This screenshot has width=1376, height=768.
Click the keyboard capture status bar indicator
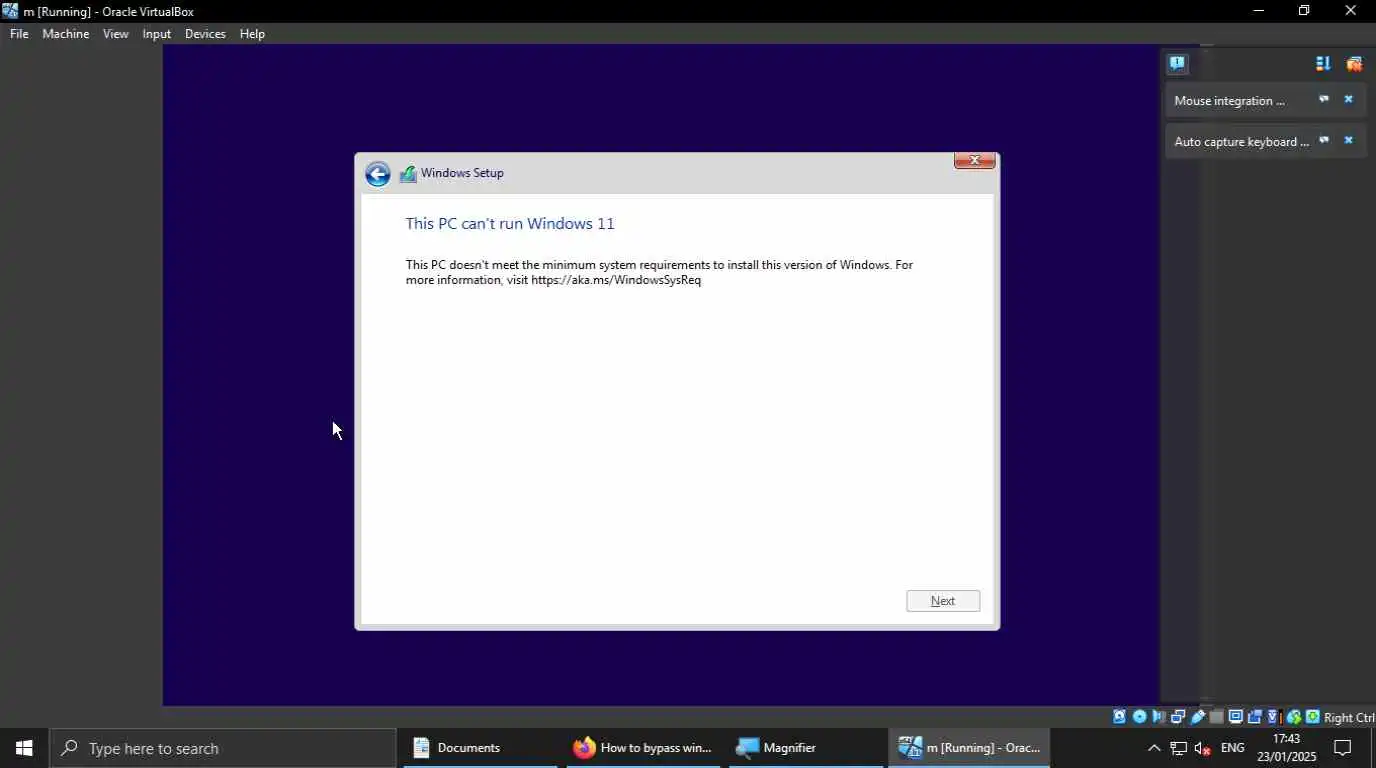coord(1313,717)
